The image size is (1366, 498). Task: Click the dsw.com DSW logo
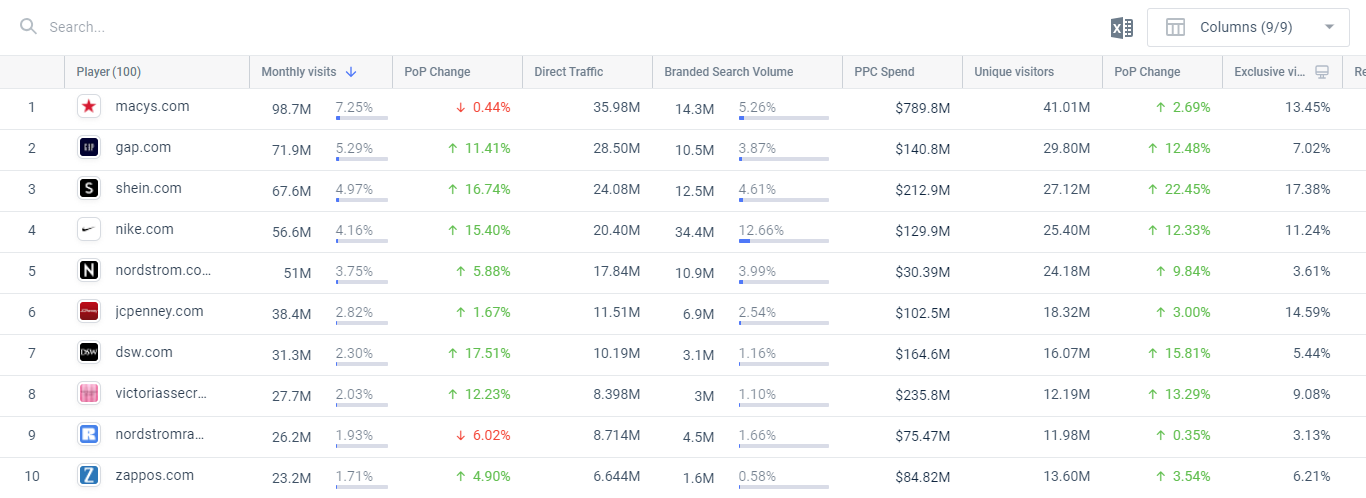tap(89, 352)
